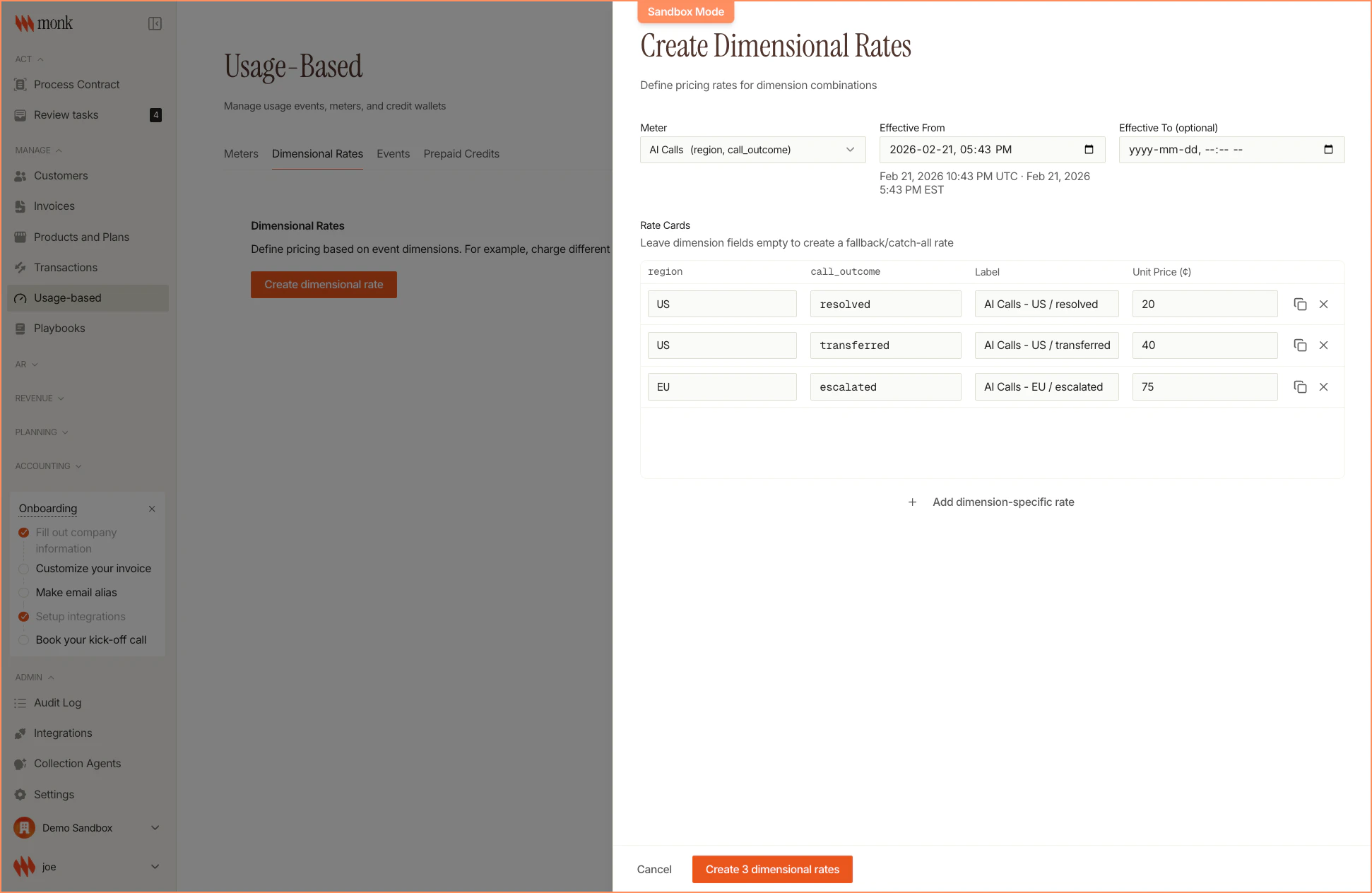Click the Unit Price field showing 40
The width and height of the screenshot is (1372, 893).
1205,345
